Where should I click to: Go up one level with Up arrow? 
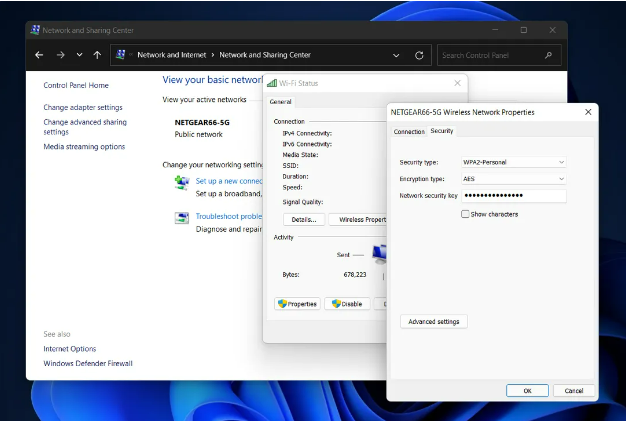[x=97, y=55]
